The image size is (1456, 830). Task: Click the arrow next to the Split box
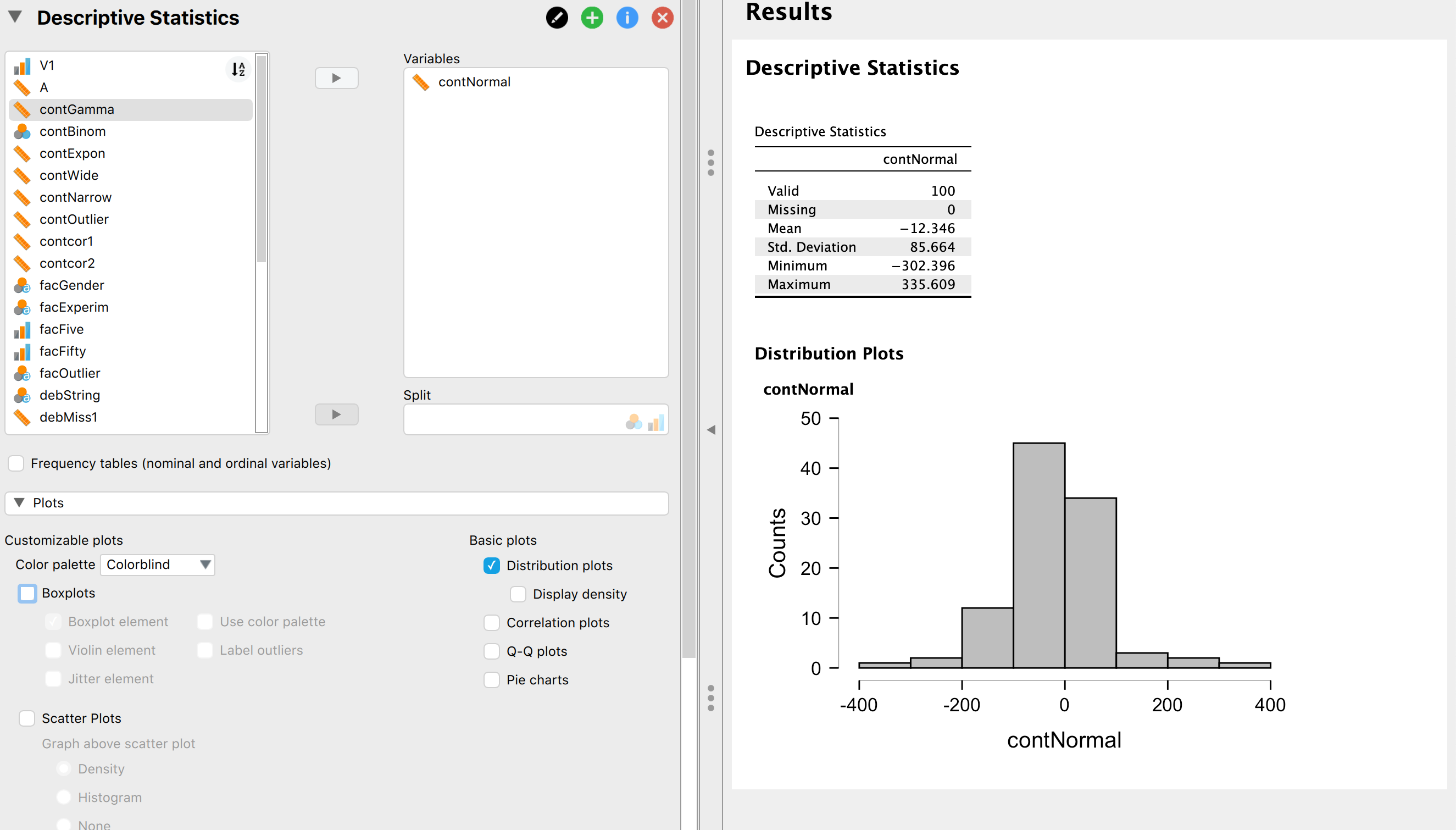pos(336,414)
